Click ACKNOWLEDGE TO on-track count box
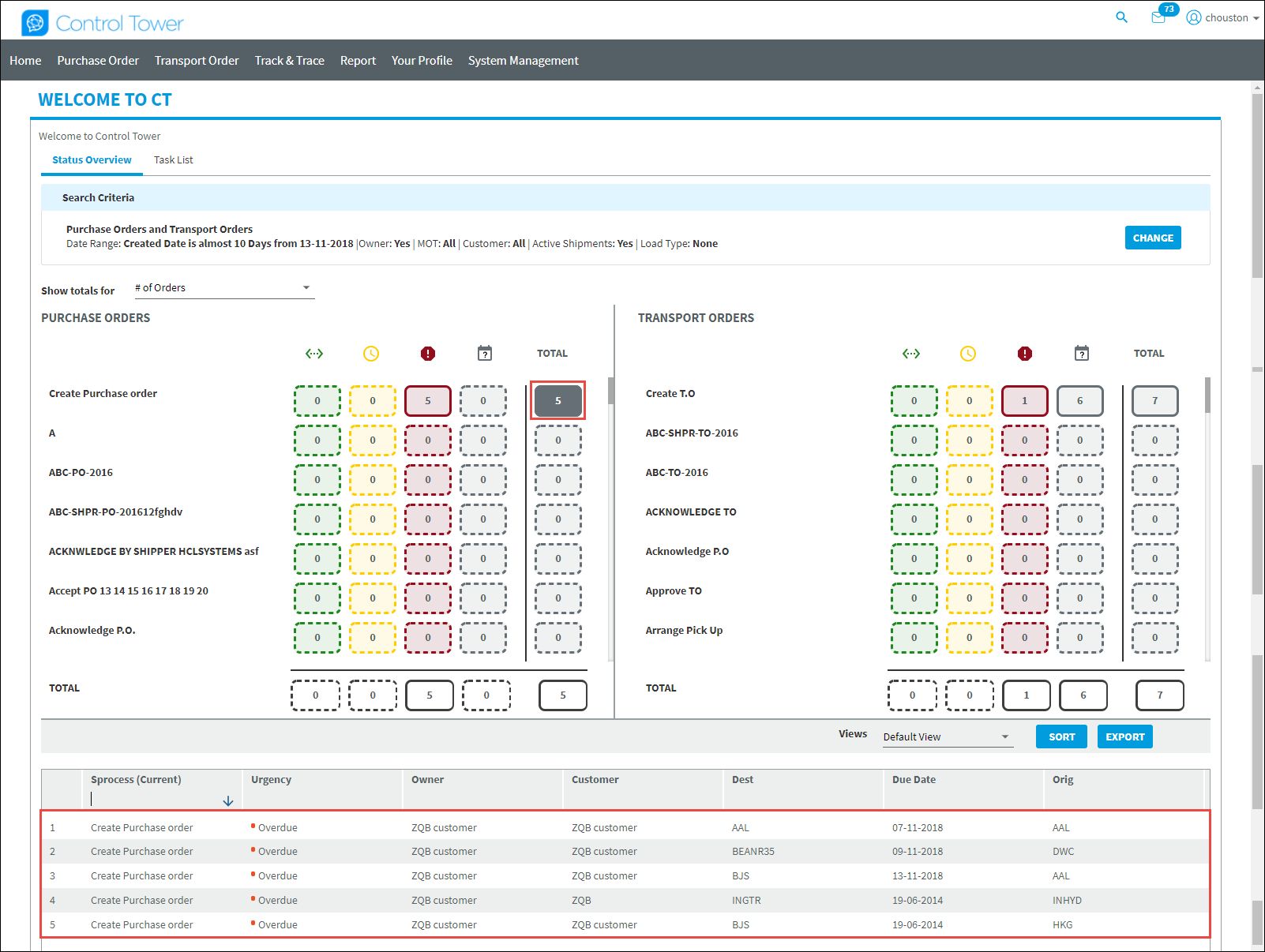 pyautogui.click(x=914, y=519)
